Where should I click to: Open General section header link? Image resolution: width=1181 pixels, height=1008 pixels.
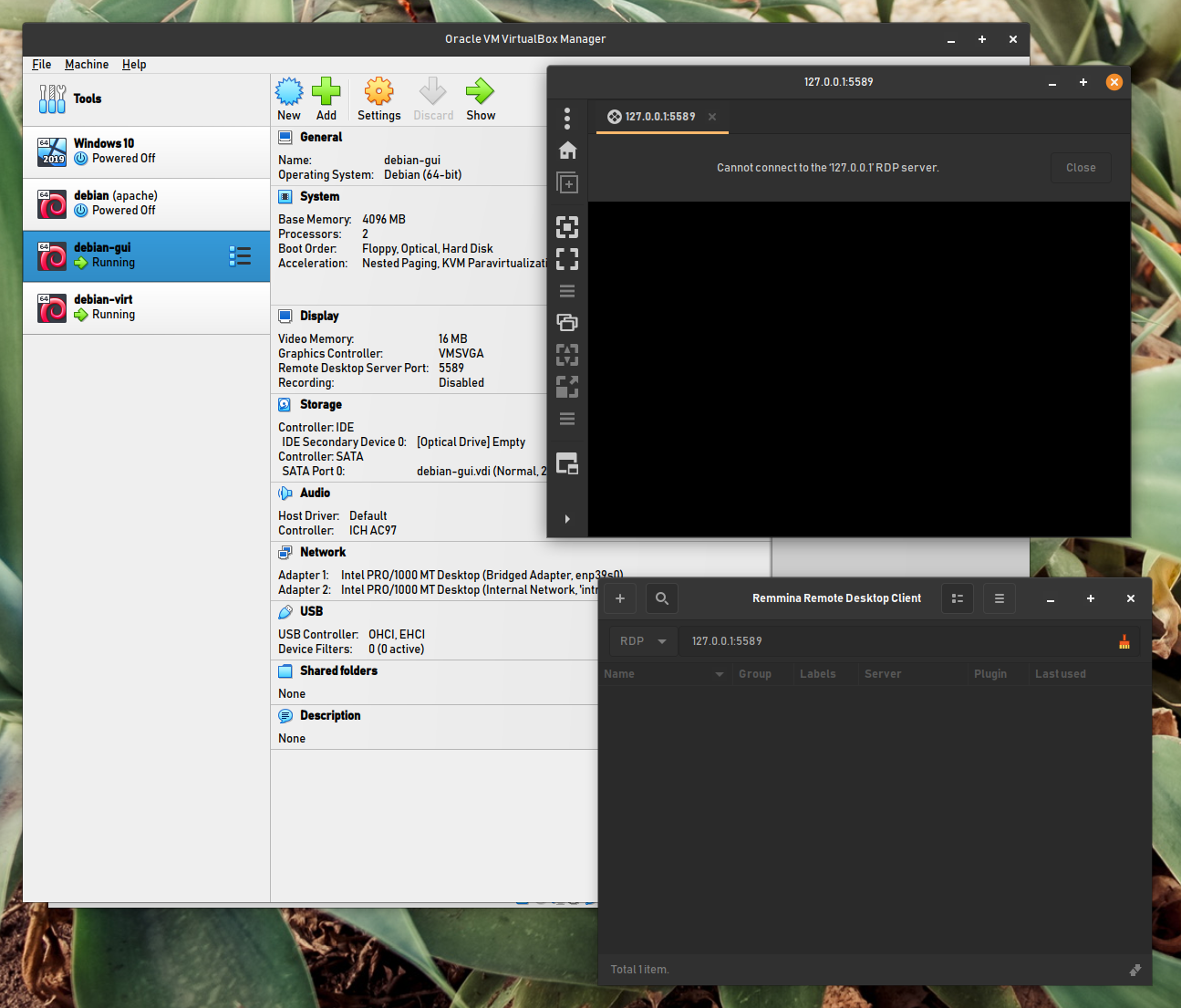point(321,138)
